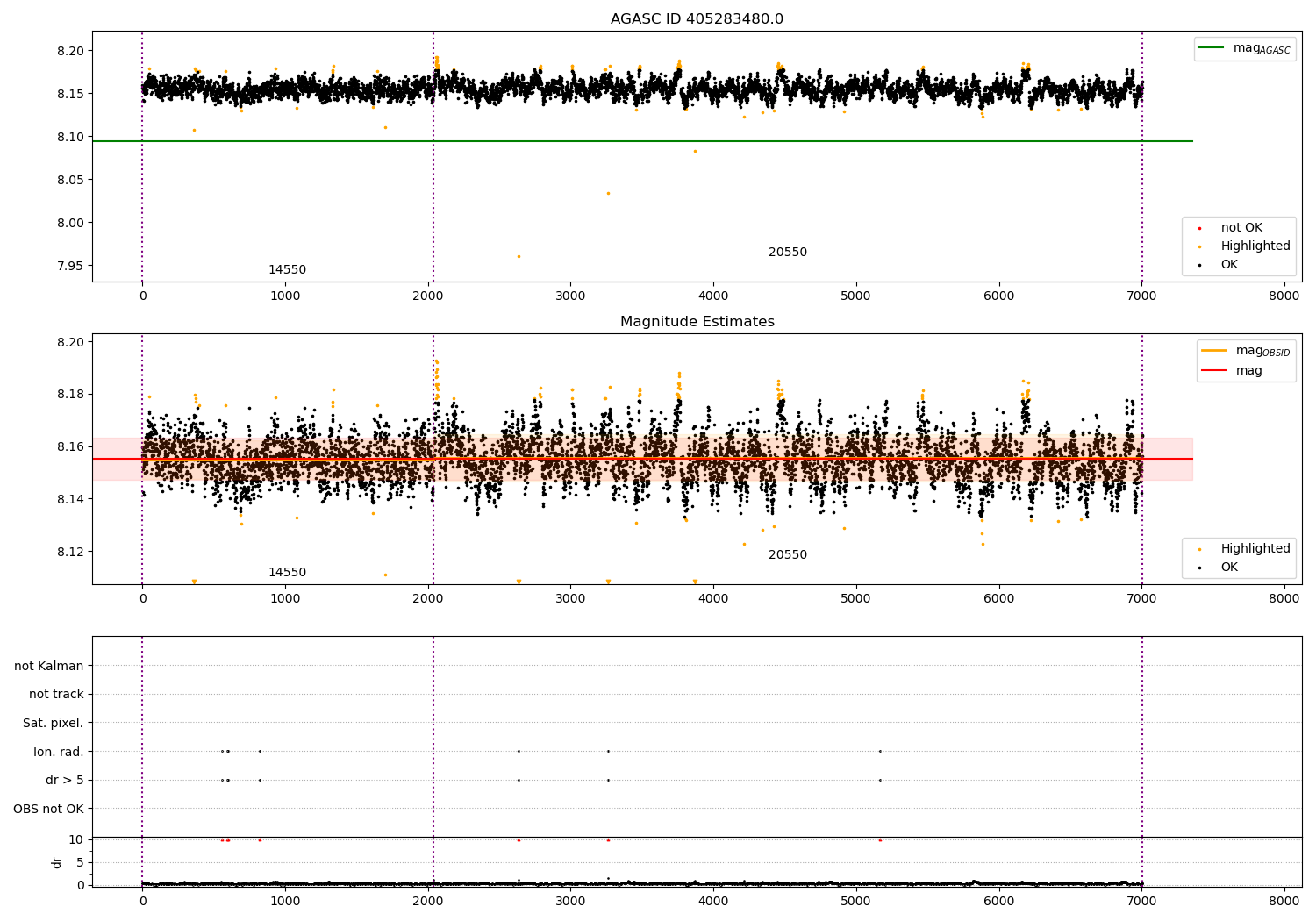Click the 'Ion. rad.' row label
The image size is (1316, 921).
coord(59,752)
